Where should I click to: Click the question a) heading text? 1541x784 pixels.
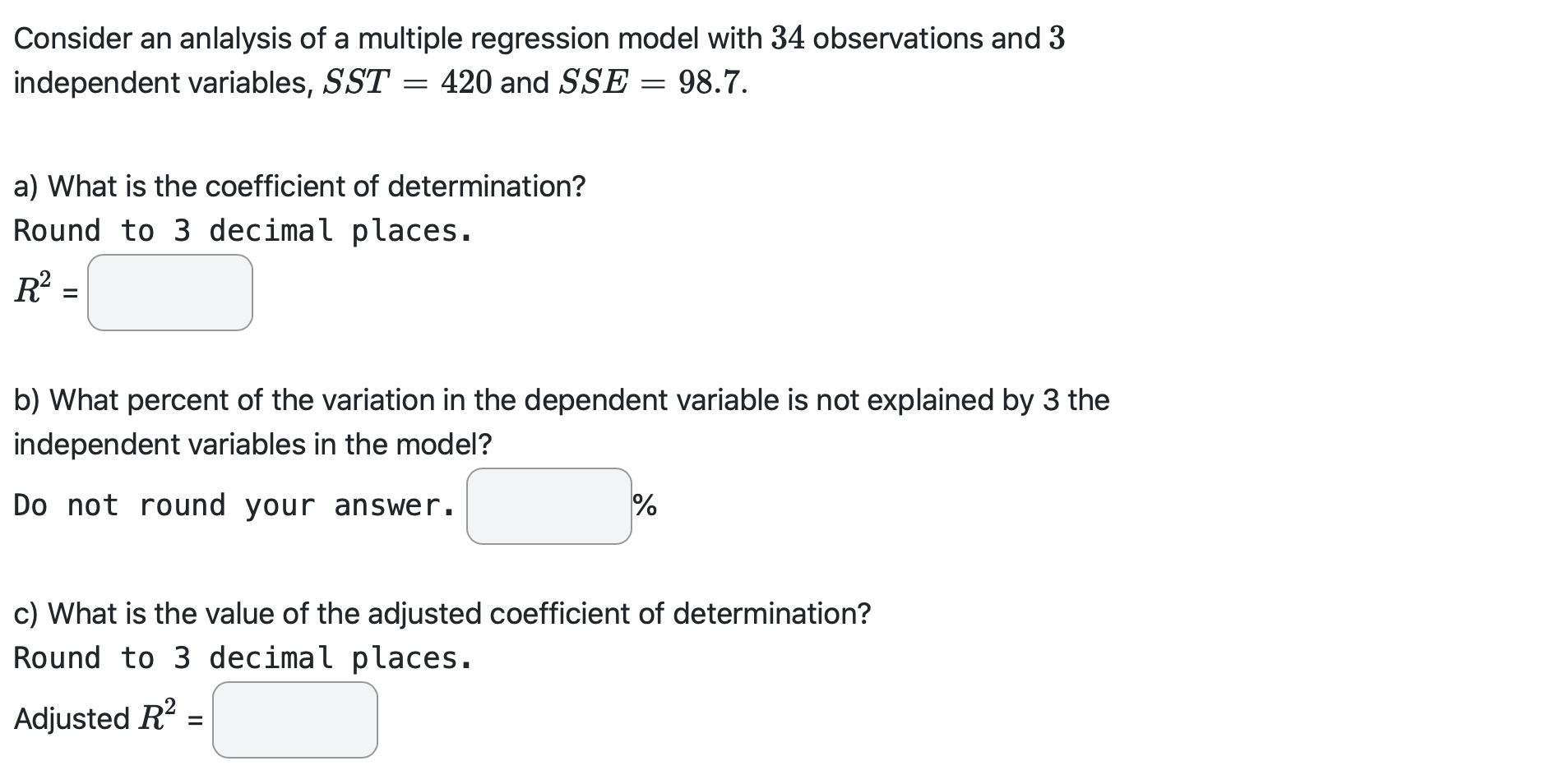click(300, 187)
